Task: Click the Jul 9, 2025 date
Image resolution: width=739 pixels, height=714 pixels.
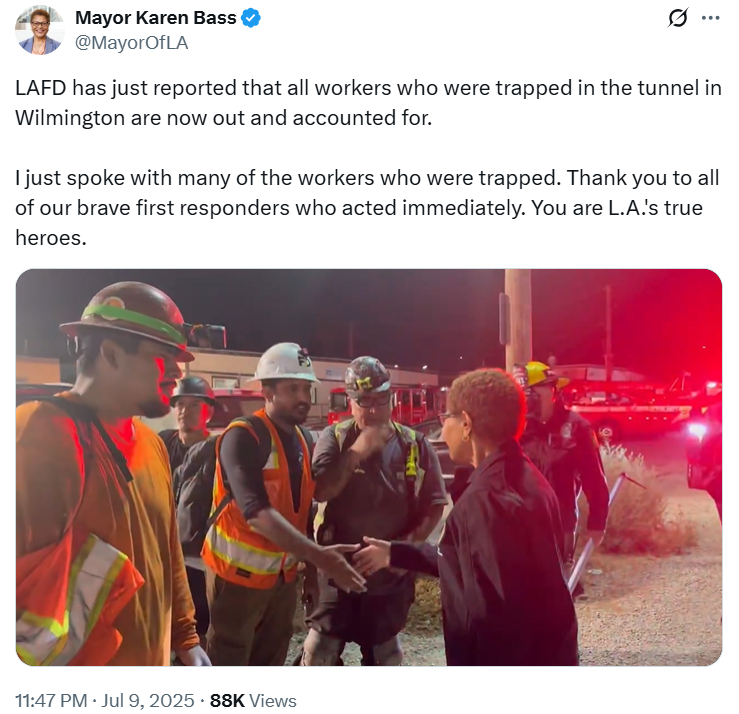Action: pos(148,700)
